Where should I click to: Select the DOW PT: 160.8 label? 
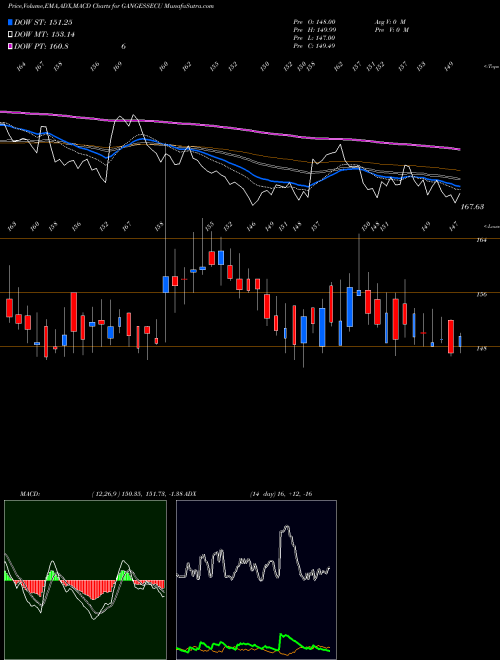click(41, 47)
